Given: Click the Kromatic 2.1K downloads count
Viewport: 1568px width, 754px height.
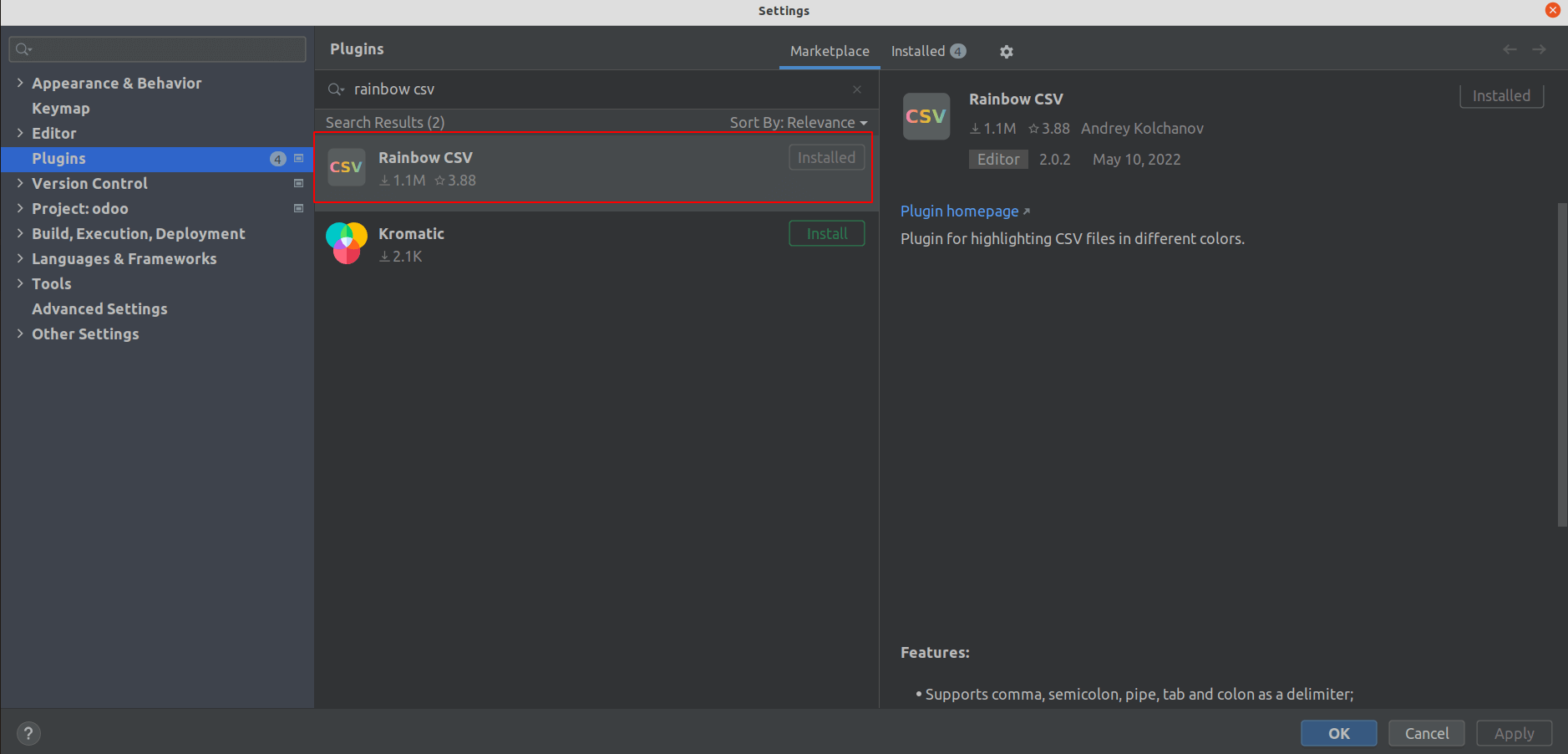Looking at the screenshot, I should [401, 257].
